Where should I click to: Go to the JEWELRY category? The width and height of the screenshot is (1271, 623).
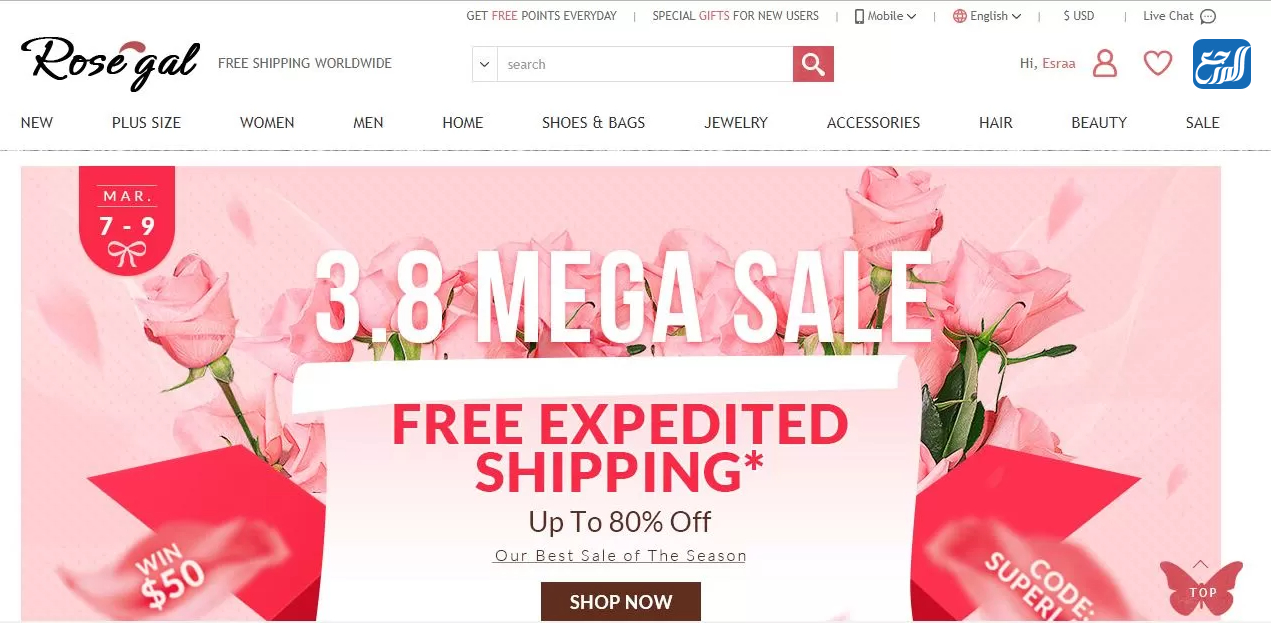pyautogui.click(x=736, y=123)
